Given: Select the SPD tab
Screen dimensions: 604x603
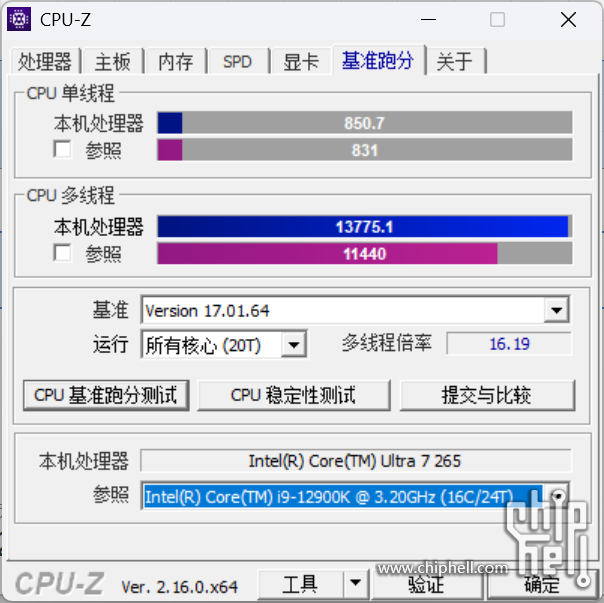Looking at the screenshot, I should click(238, 61).
